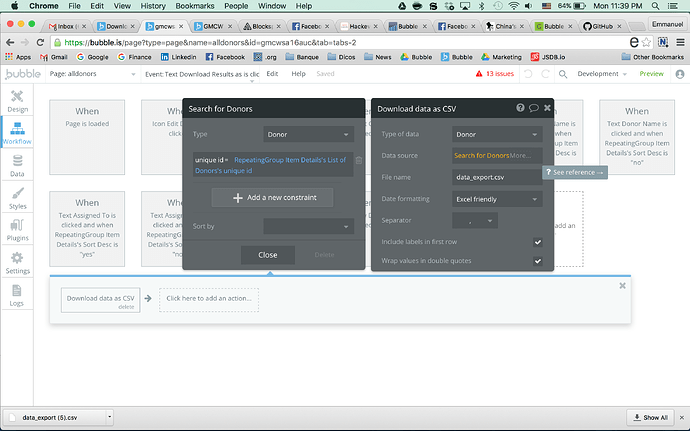
Task: Click delete under Download data as CSV action
Action: (x=126, y=307)
